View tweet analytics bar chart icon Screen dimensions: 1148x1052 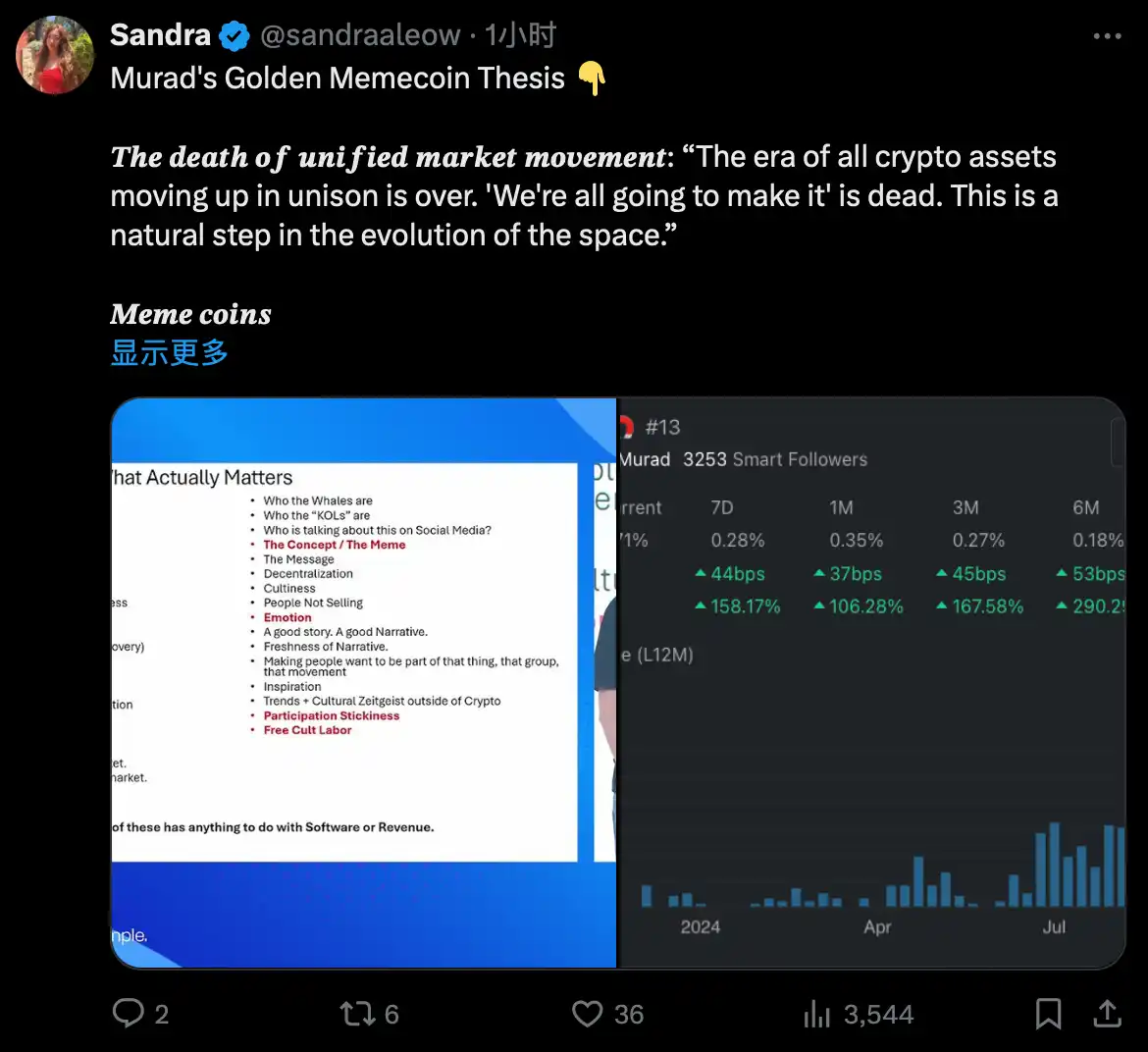coord(817,1014)
